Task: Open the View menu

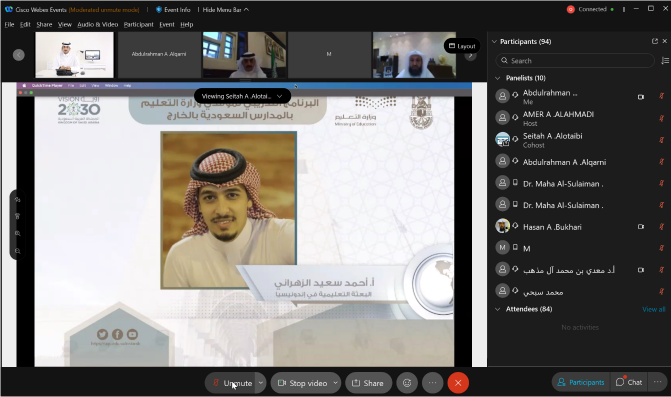Action: 65,24
